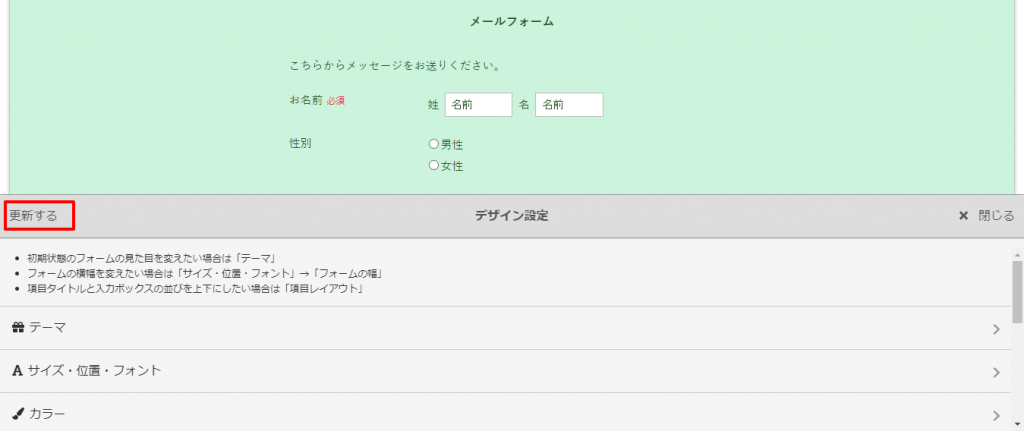The width and height of the screenshot is (1024, 431).
Task: Click the scrollbar up arrow in design panel
Action: 1017,246
